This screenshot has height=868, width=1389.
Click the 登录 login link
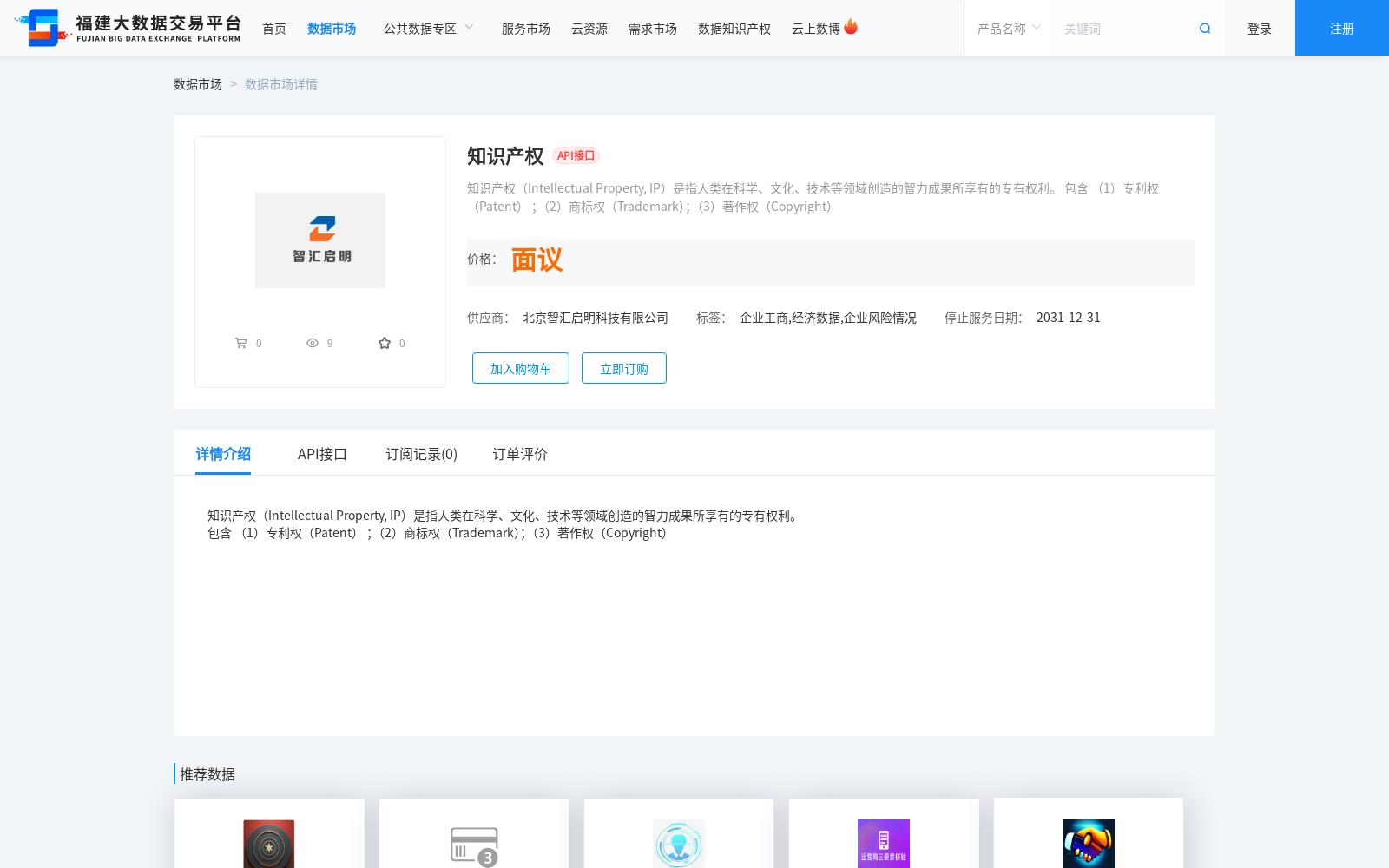pos(1260,29)
